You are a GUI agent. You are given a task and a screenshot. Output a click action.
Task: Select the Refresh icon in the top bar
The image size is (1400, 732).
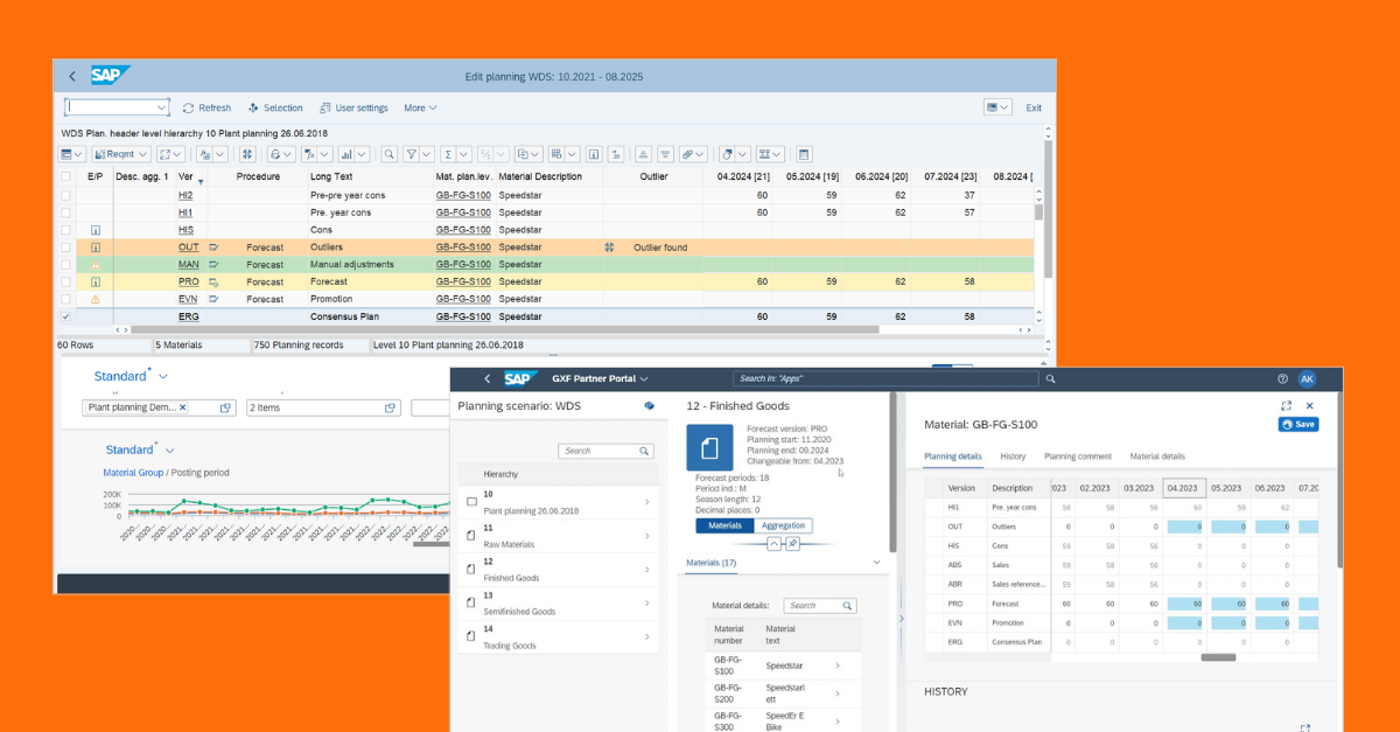point(188,107)
